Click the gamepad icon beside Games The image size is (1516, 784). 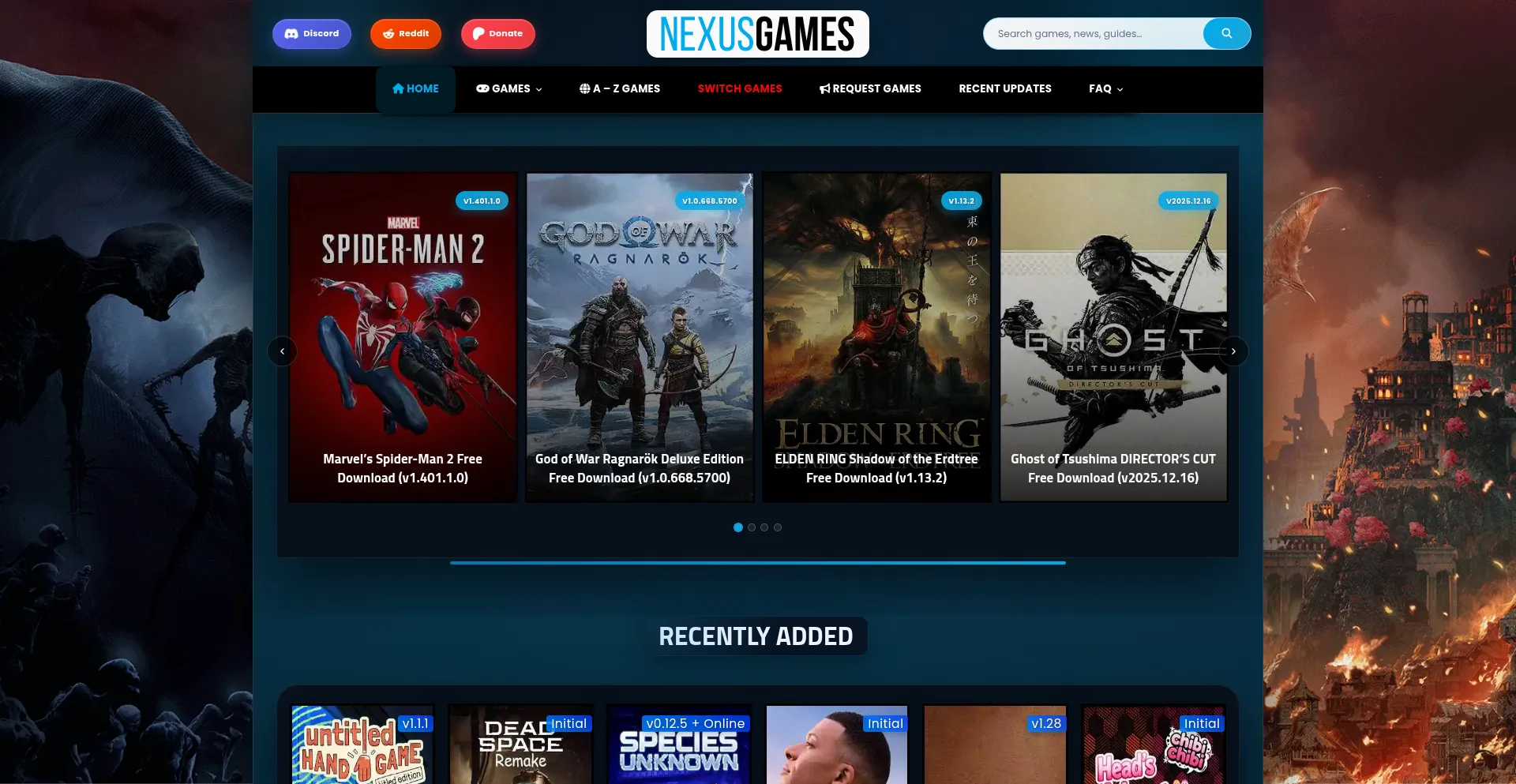482,89
